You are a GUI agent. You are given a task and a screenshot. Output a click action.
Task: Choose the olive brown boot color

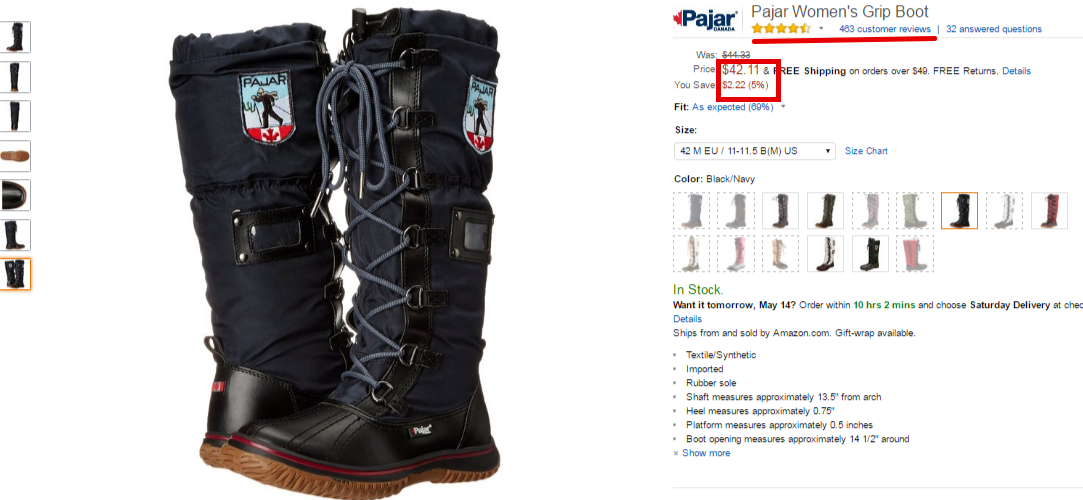tap(825, 211)
